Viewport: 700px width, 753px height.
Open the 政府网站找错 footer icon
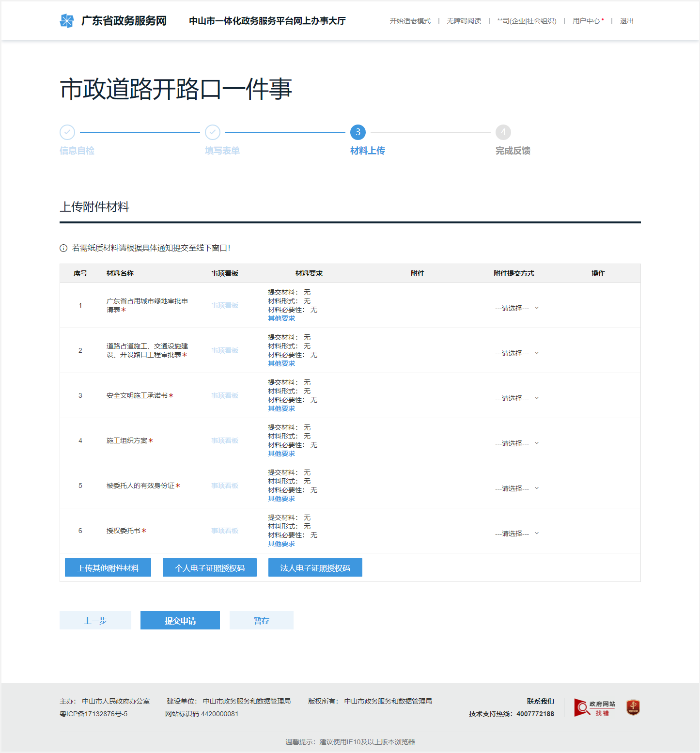594,707
